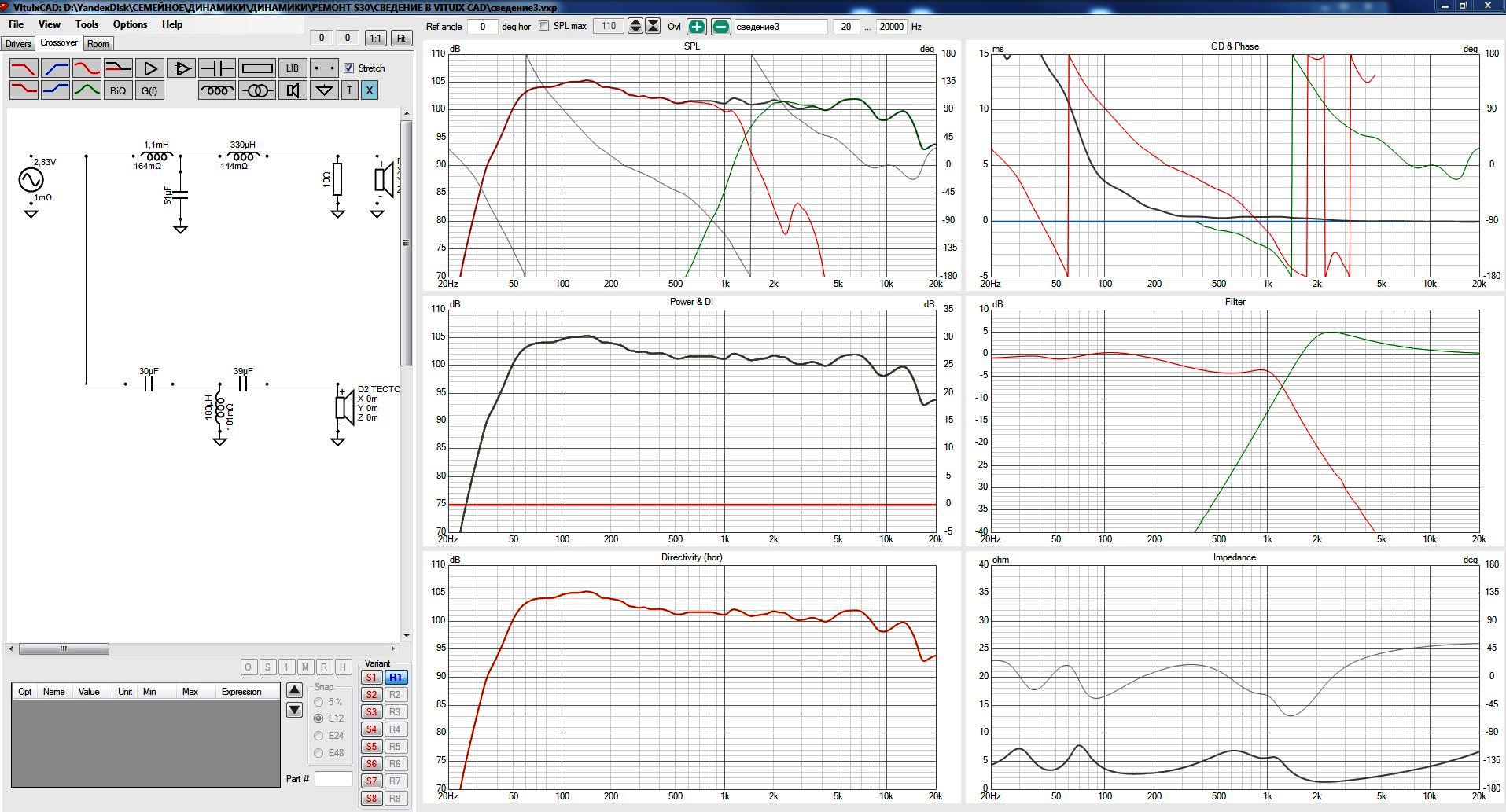Switch to the Drivers tab
The height and width of the screenshot is (812, 1506).
[18, 44]
